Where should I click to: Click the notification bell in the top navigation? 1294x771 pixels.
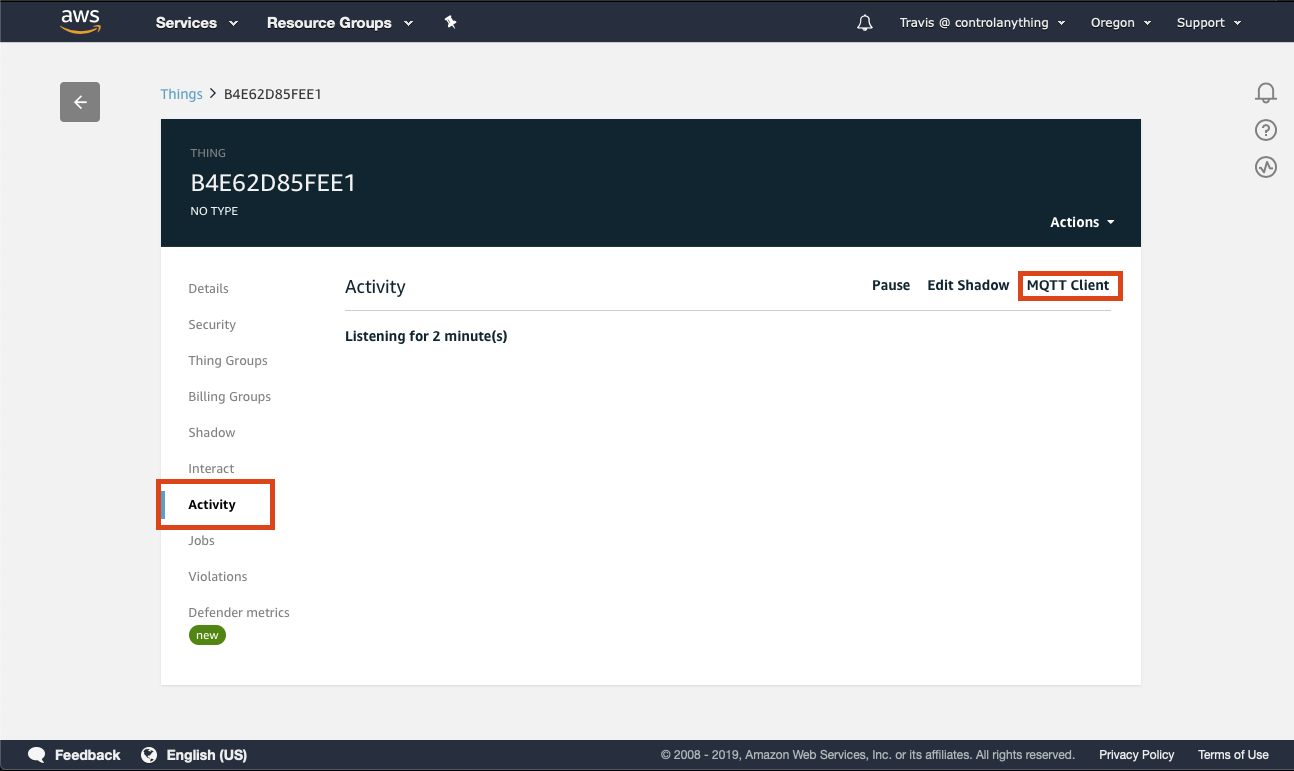coord(864,21)
